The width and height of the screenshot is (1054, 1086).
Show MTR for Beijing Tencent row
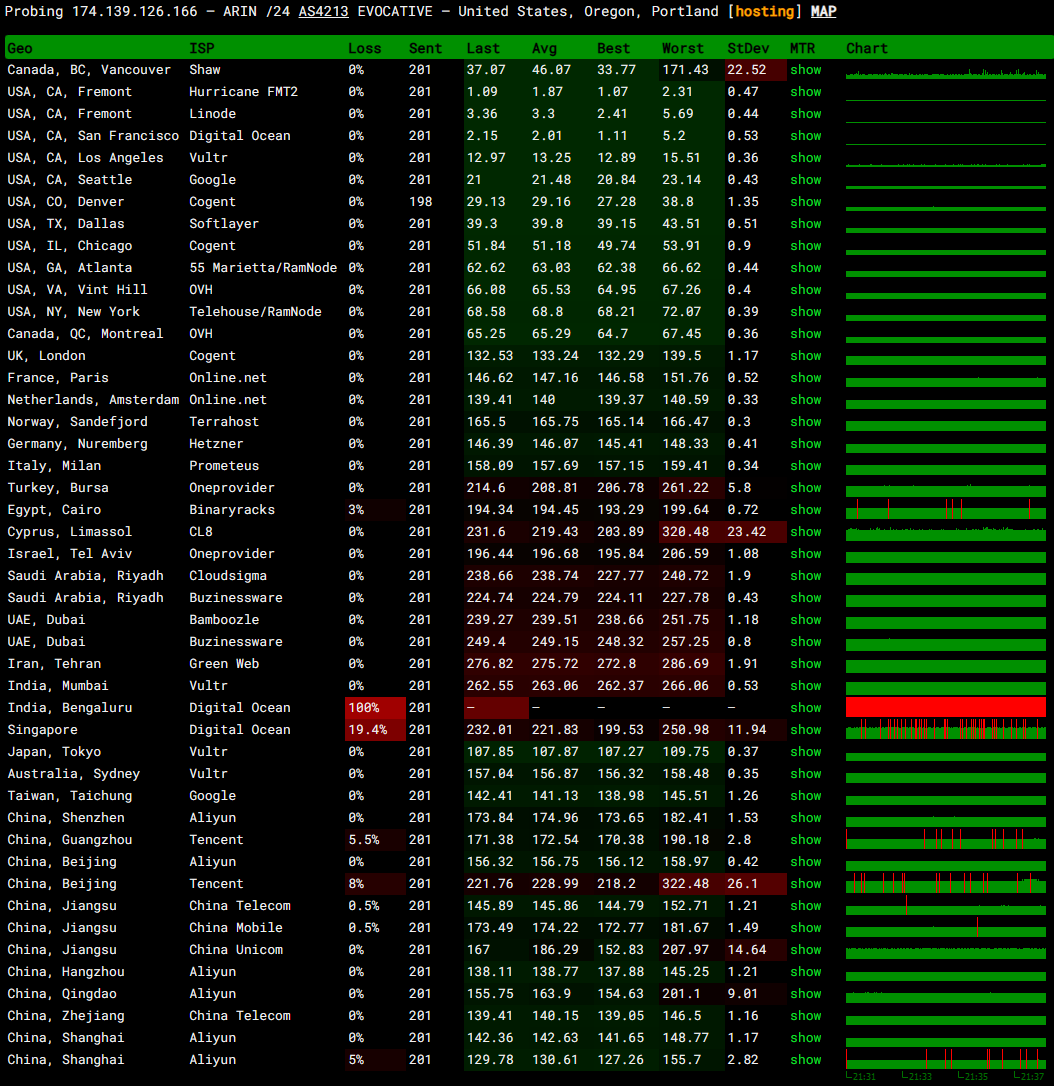click(x=806, y=884)
